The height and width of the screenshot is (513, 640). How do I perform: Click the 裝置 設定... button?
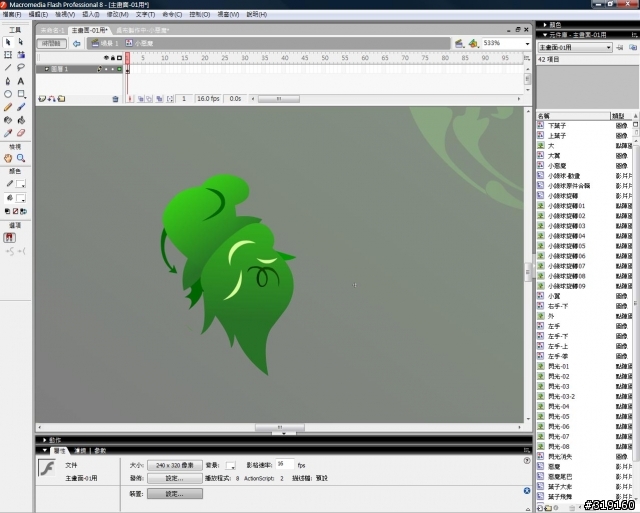click(175, 494)
